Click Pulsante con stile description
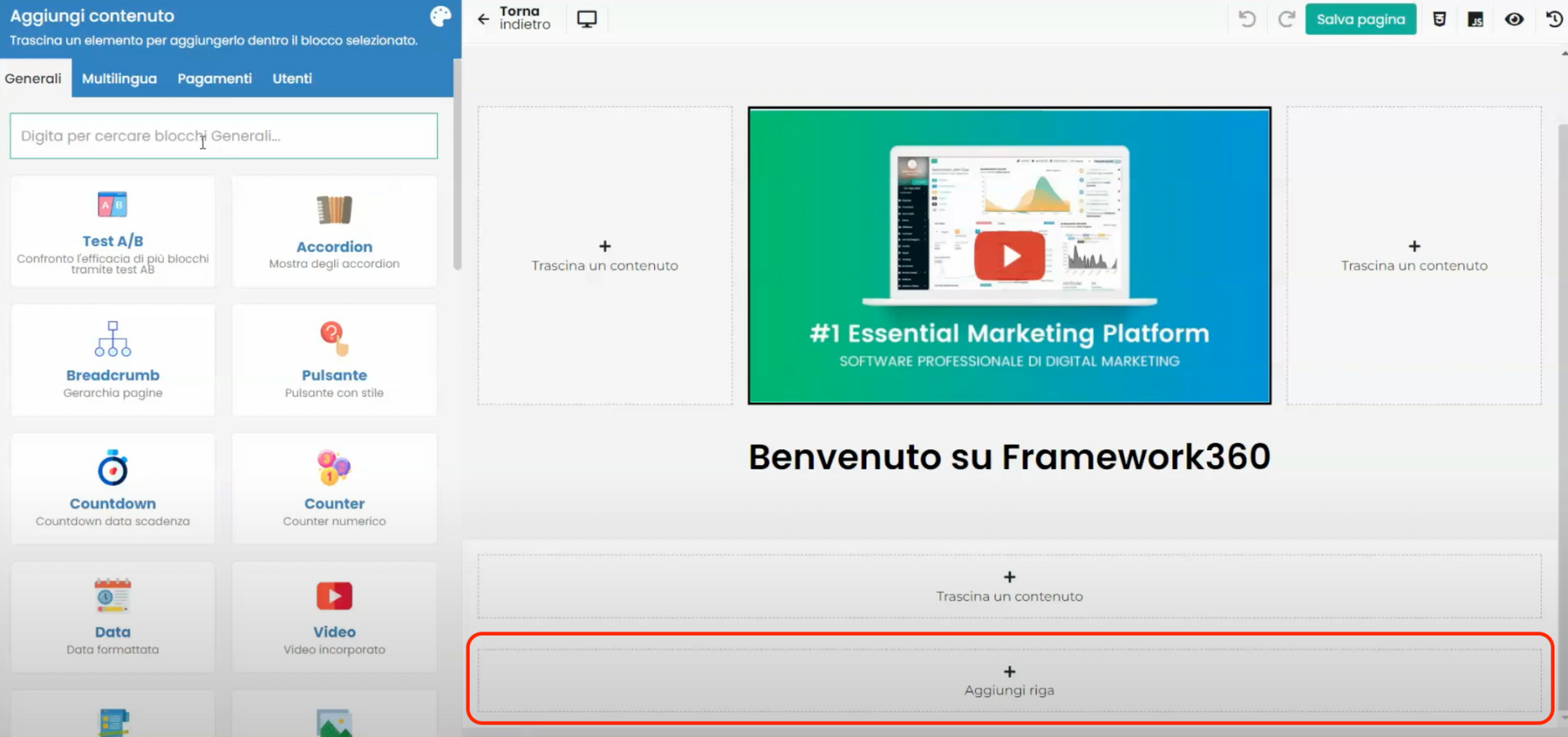 tap(334, 393)
